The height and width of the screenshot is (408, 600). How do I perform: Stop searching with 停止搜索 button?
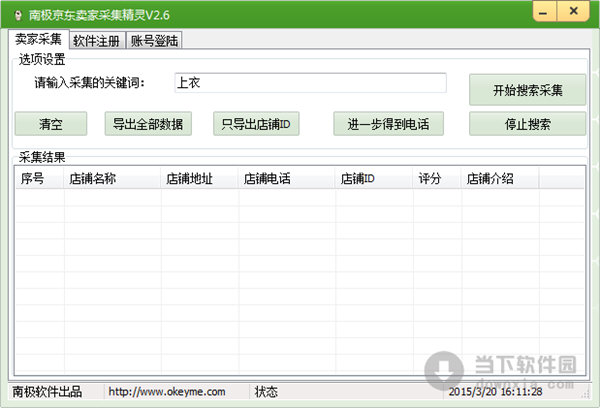click(527, 124)
